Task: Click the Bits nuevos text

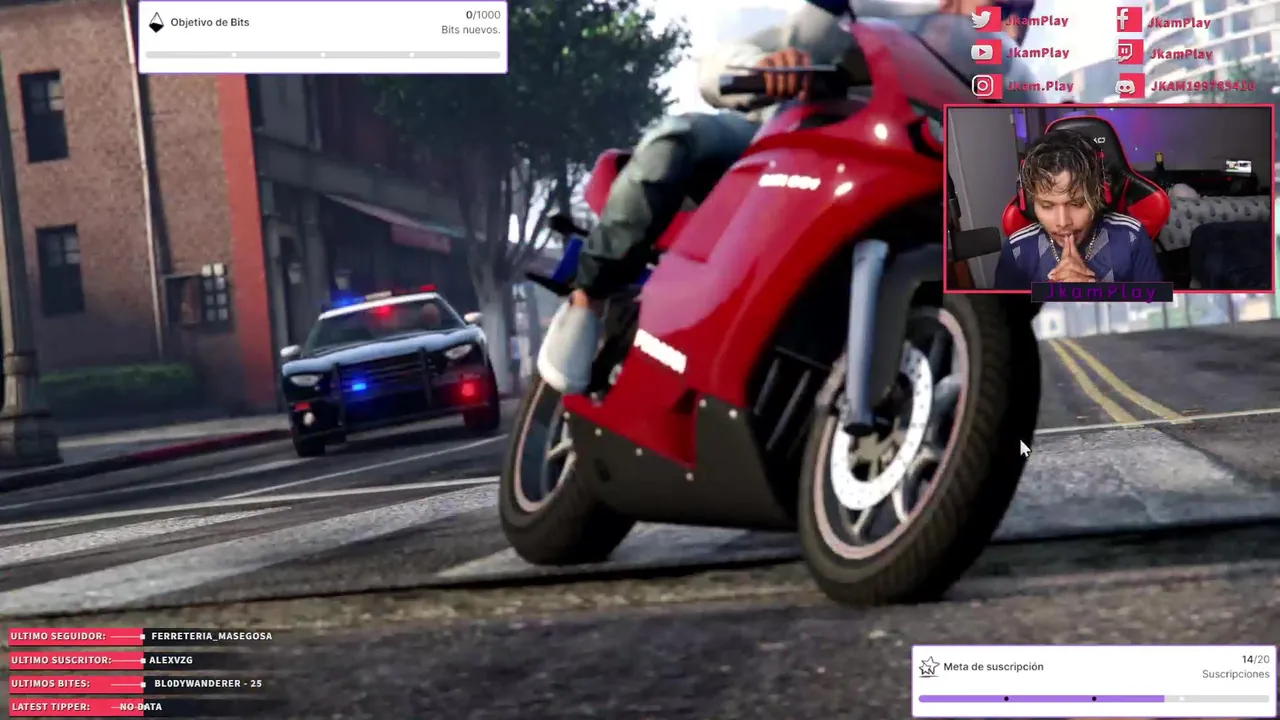Action: (x=471, y=30)
